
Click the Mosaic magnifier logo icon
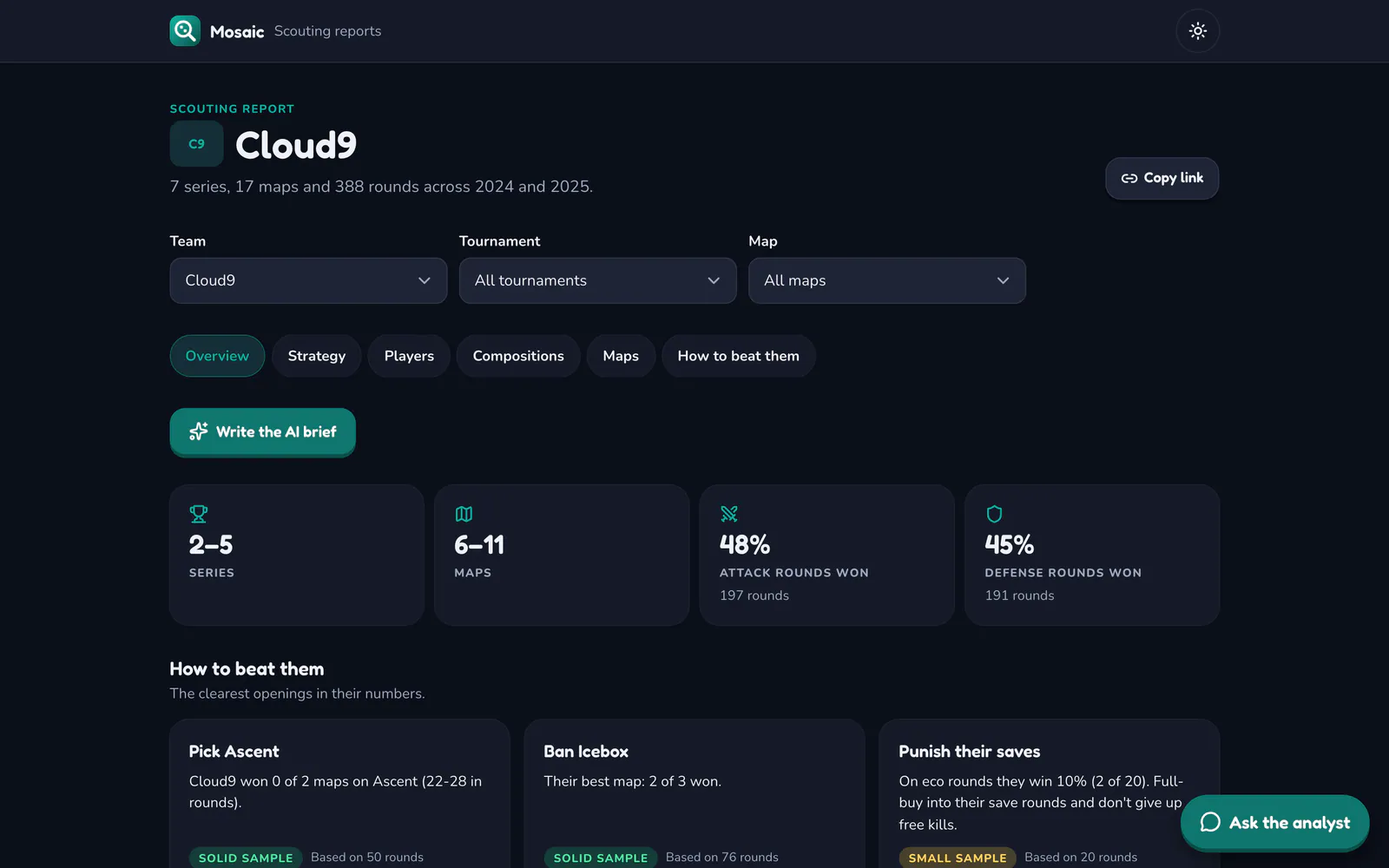pyautogui.click(x=185, y=31)
